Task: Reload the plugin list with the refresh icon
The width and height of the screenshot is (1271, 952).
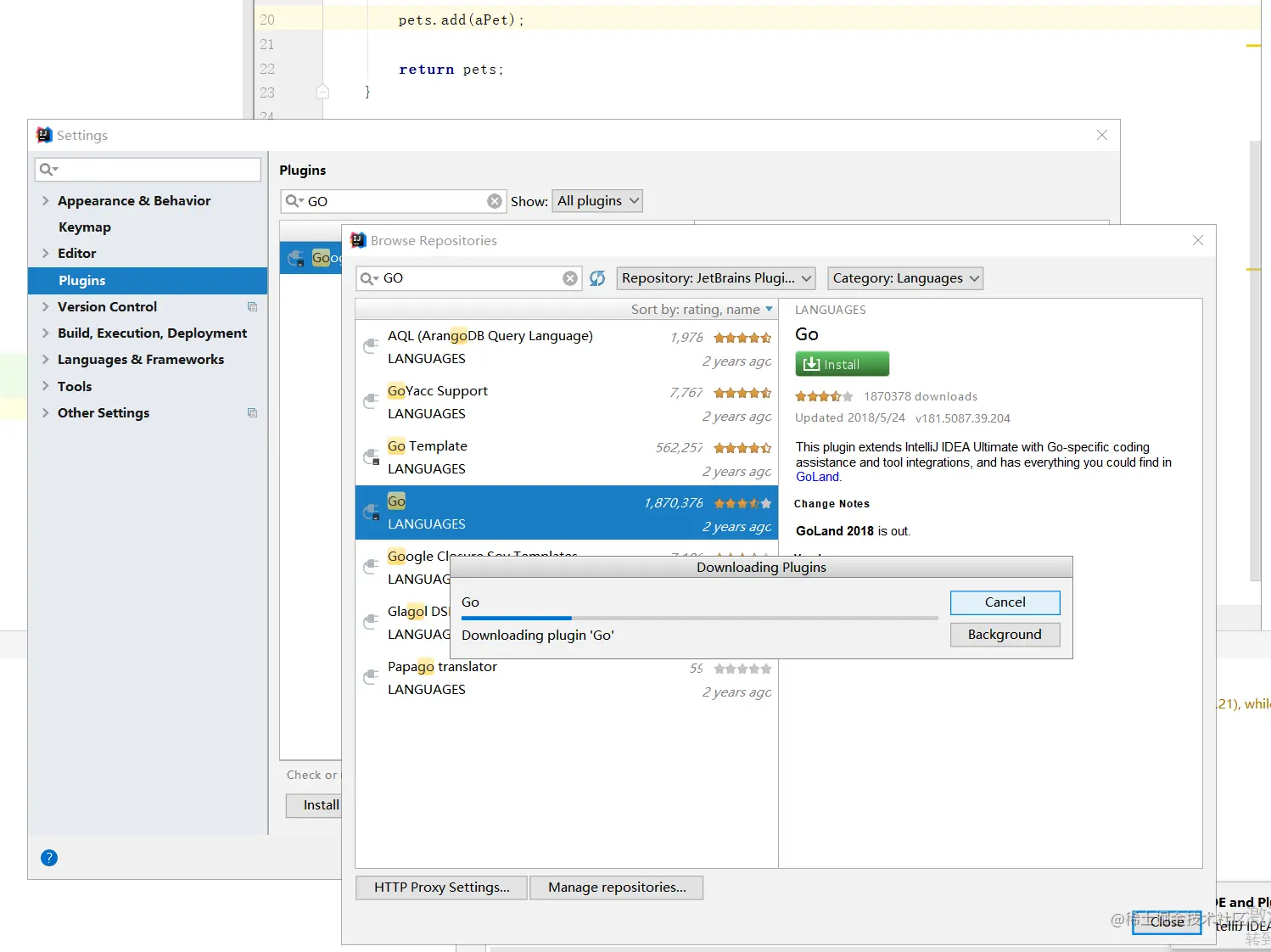Action: [x=597, y=278]
